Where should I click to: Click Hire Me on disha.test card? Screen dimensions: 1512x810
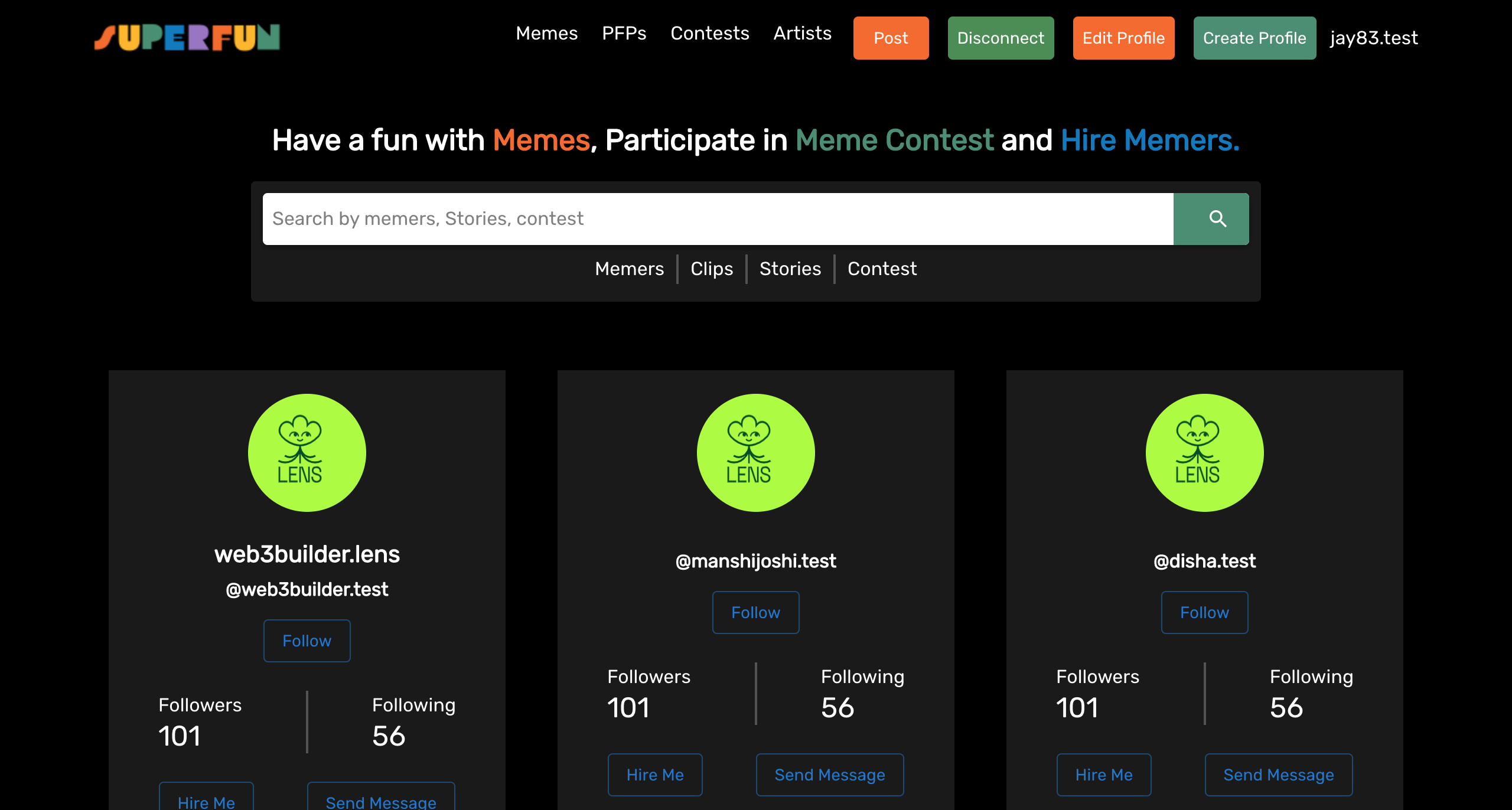click(1103, 775)
